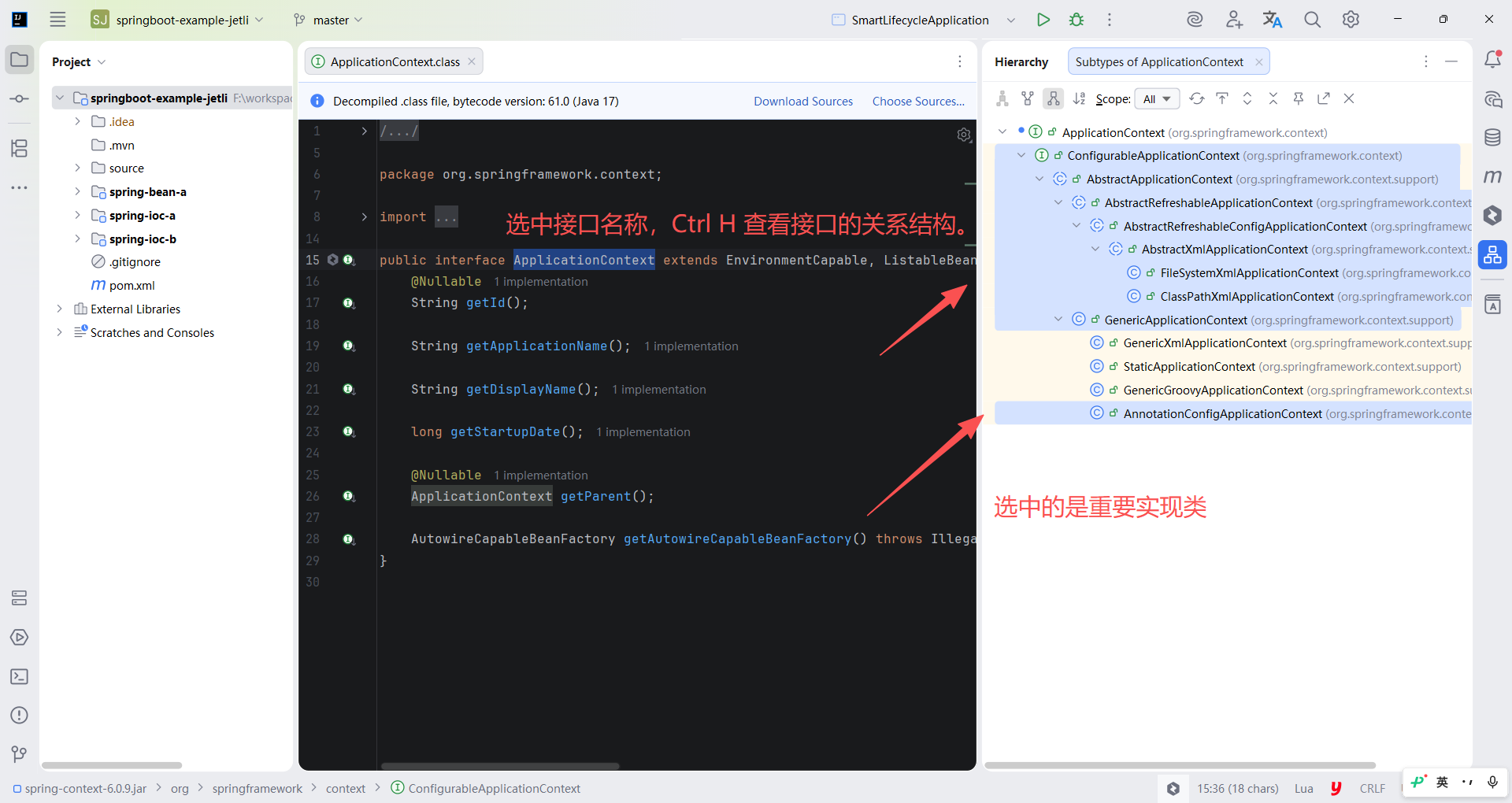1512x803 pixels.
Task: Open Notifications bell icon
Action: pyautogui.click(x=1492, y=60)
